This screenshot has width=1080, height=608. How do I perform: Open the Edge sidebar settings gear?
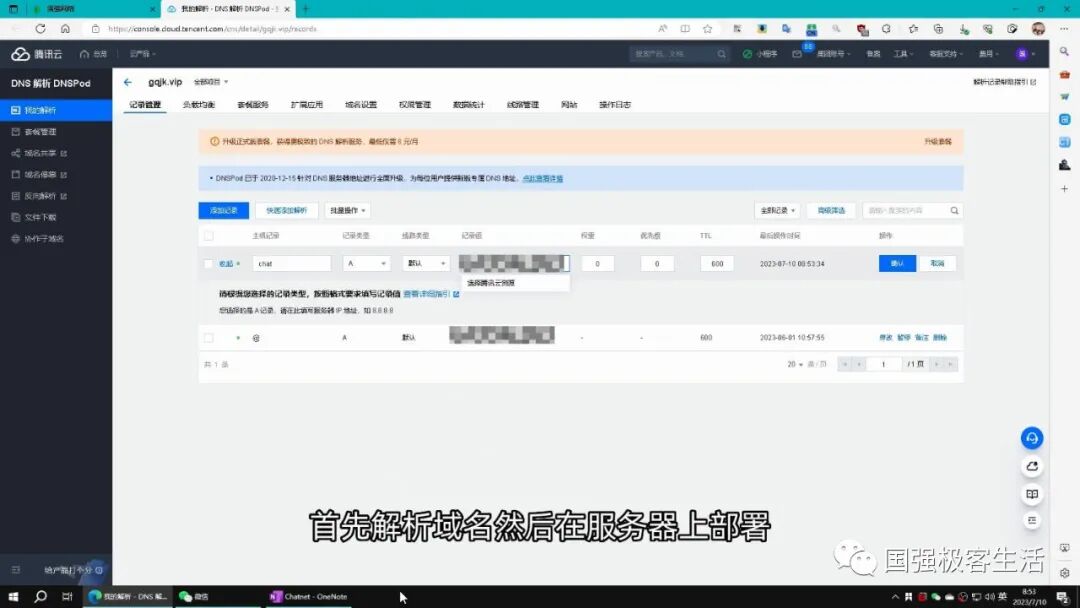click(x=1065, y=573)
